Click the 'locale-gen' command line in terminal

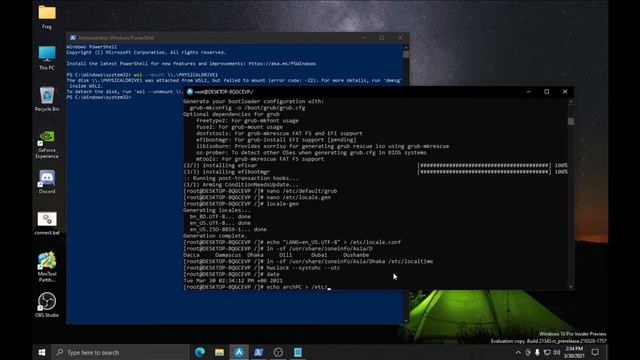[x=241, y=204]
